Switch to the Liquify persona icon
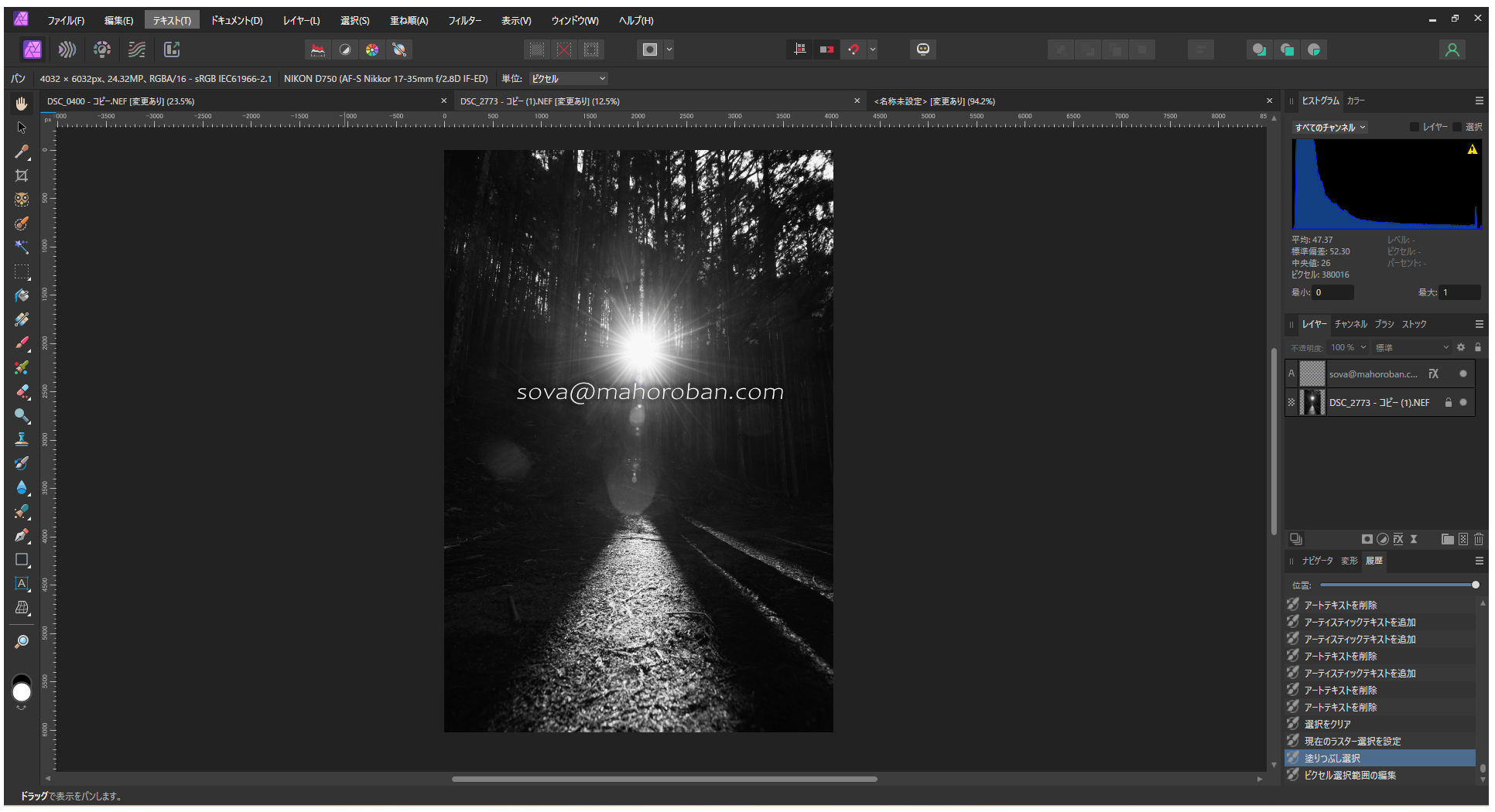Image resolution: width=1495 pixels, height=812 pixels. [x=67, y=49]
